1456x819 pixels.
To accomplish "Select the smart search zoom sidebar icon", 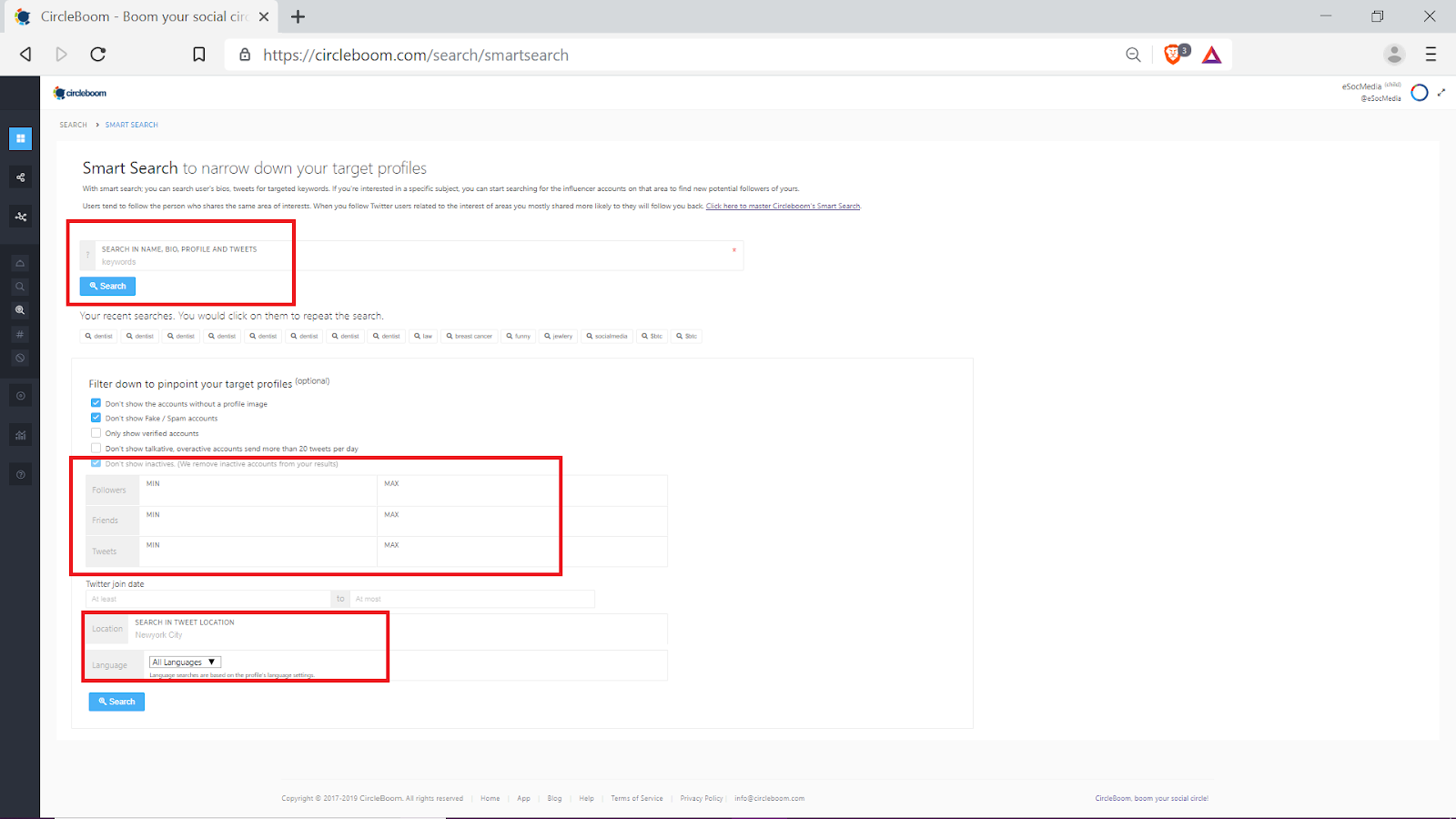I will pyautogui.click(x=20, y=310).
